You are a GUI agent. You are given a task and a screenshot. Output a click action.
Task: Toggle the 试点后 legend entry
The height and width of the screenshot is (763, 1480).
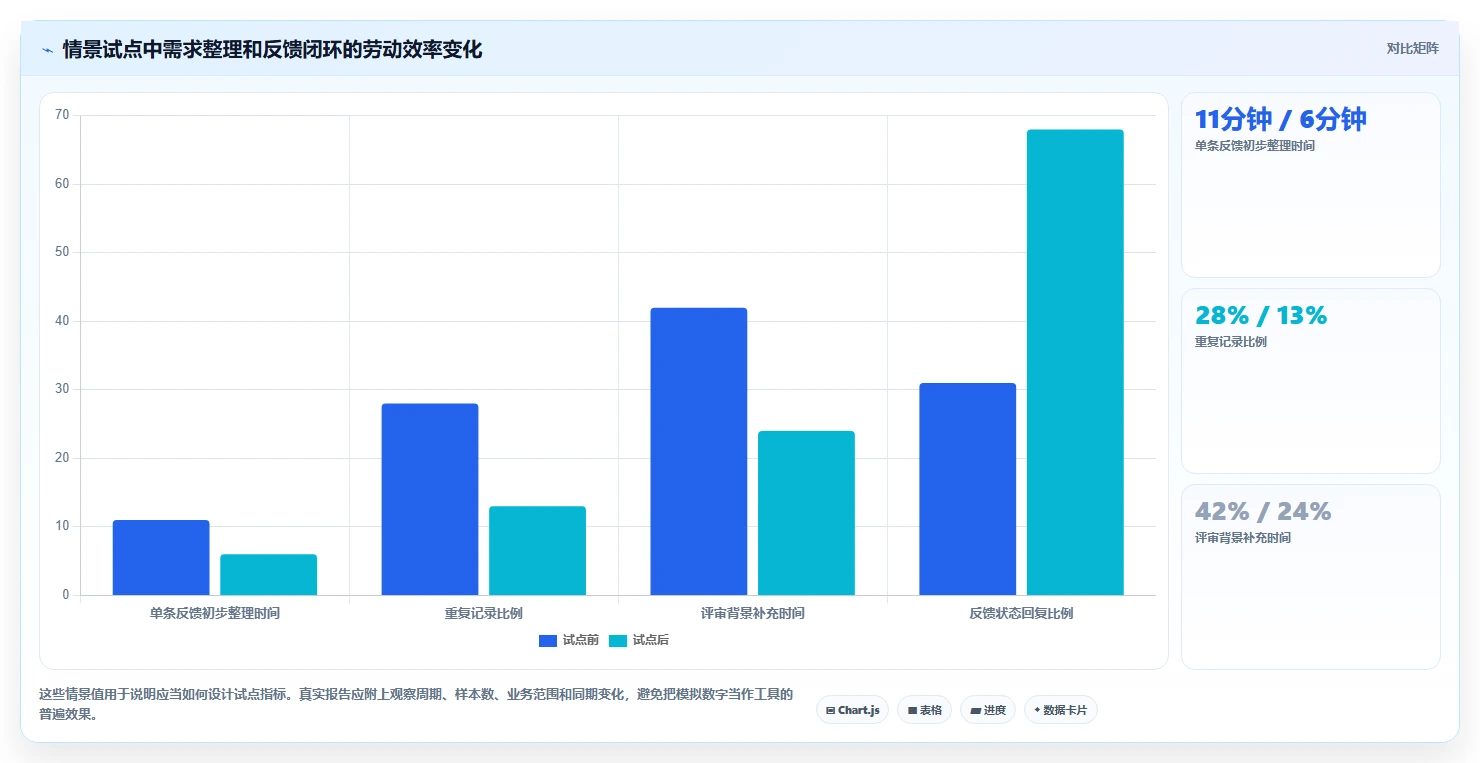click(638, 641)
